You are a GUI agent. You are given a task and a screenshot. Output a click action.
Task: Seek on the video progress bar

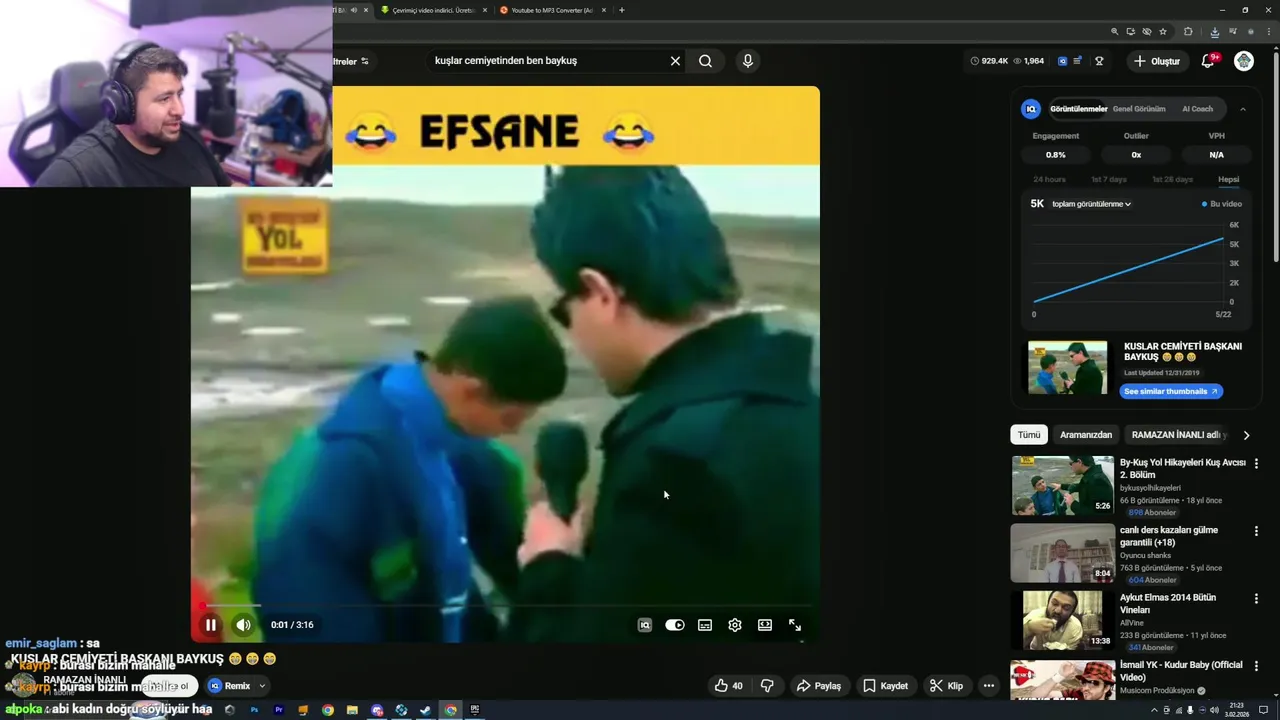pyautogui.click(x=506, y=605)
